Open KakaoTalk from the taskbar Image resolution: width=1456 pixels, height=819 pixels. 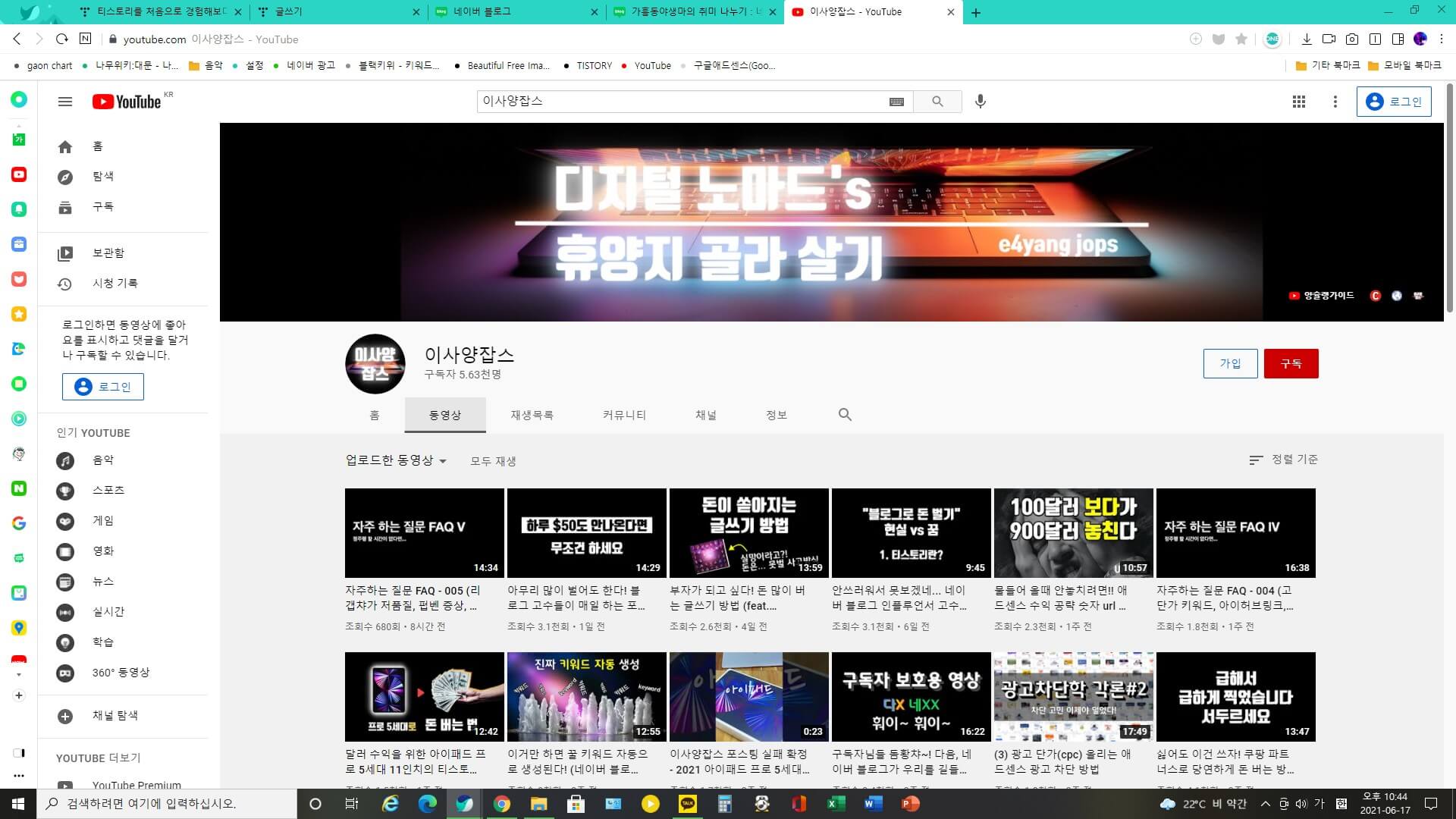pyautogui.click(x=687, y=804)
